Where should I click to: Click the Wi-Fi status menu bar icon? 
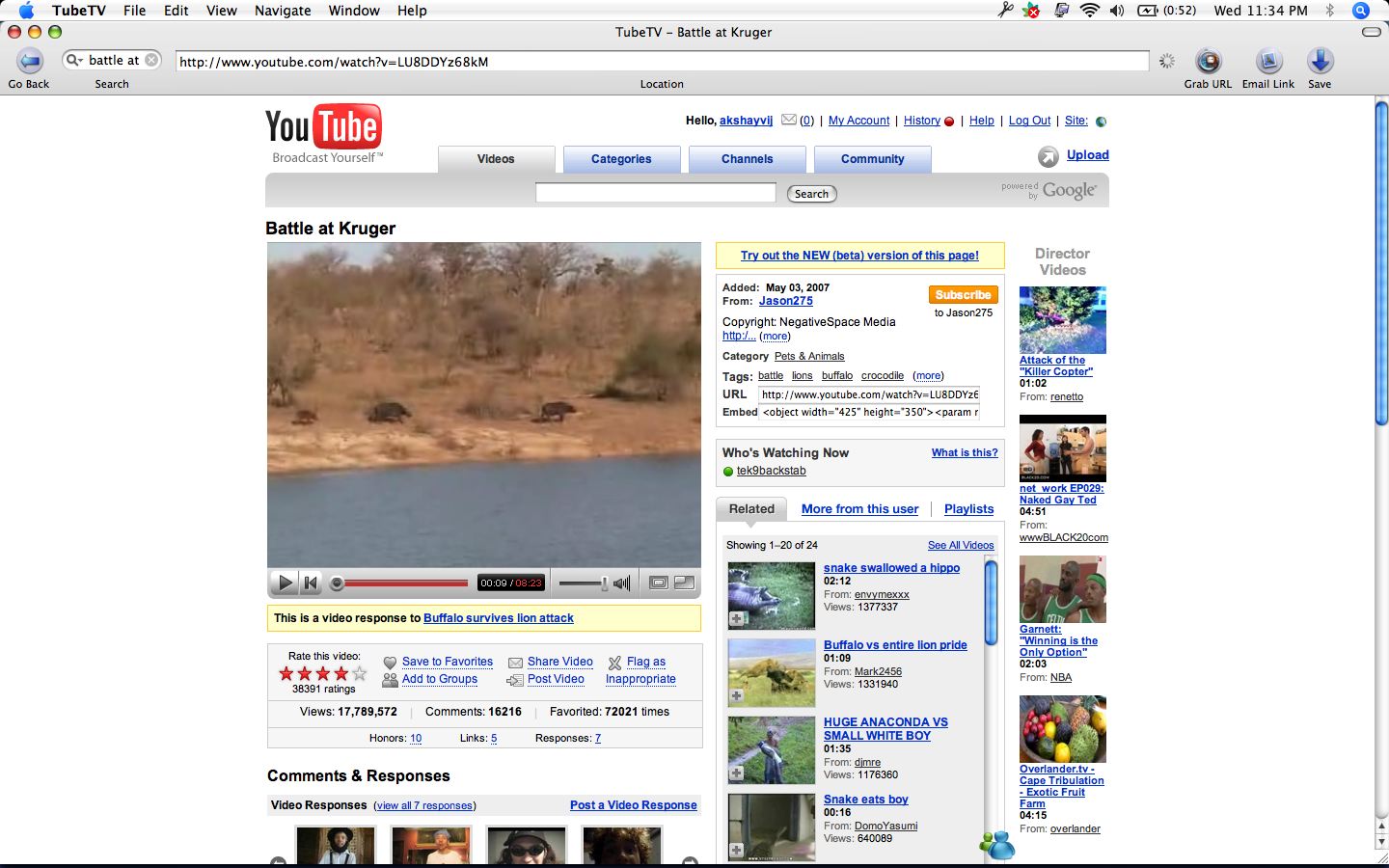[1090, 11]
